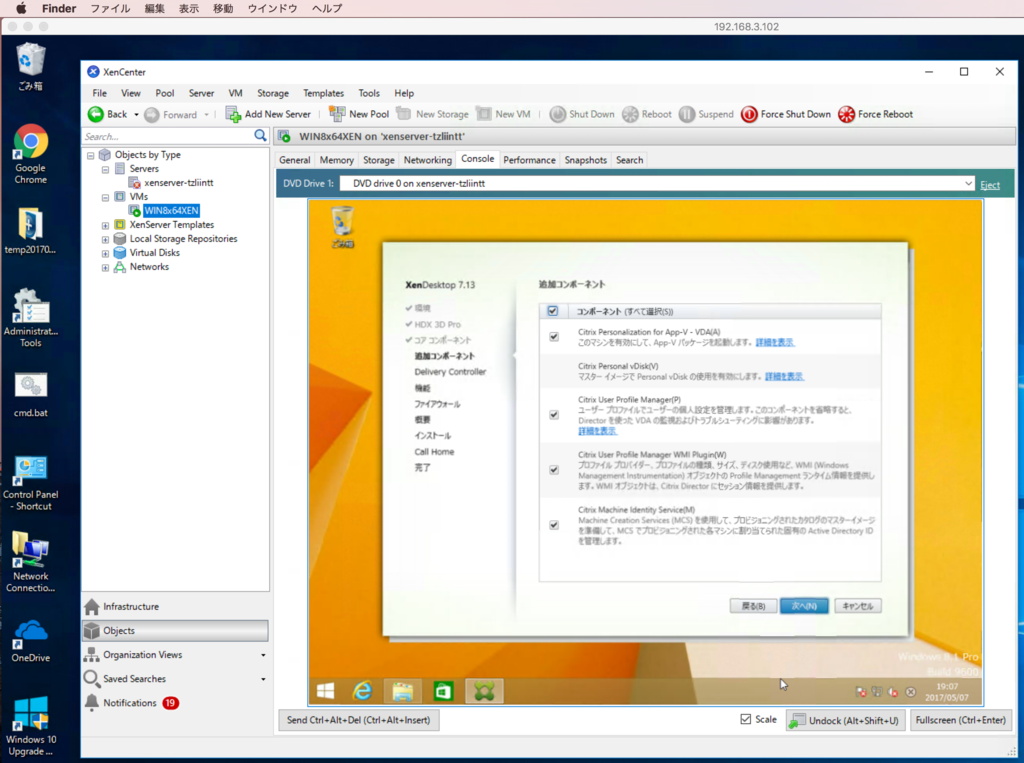1024x763 pixels.
Task: Open the Store icon in VM taskbar
Action: coord(443,691)
